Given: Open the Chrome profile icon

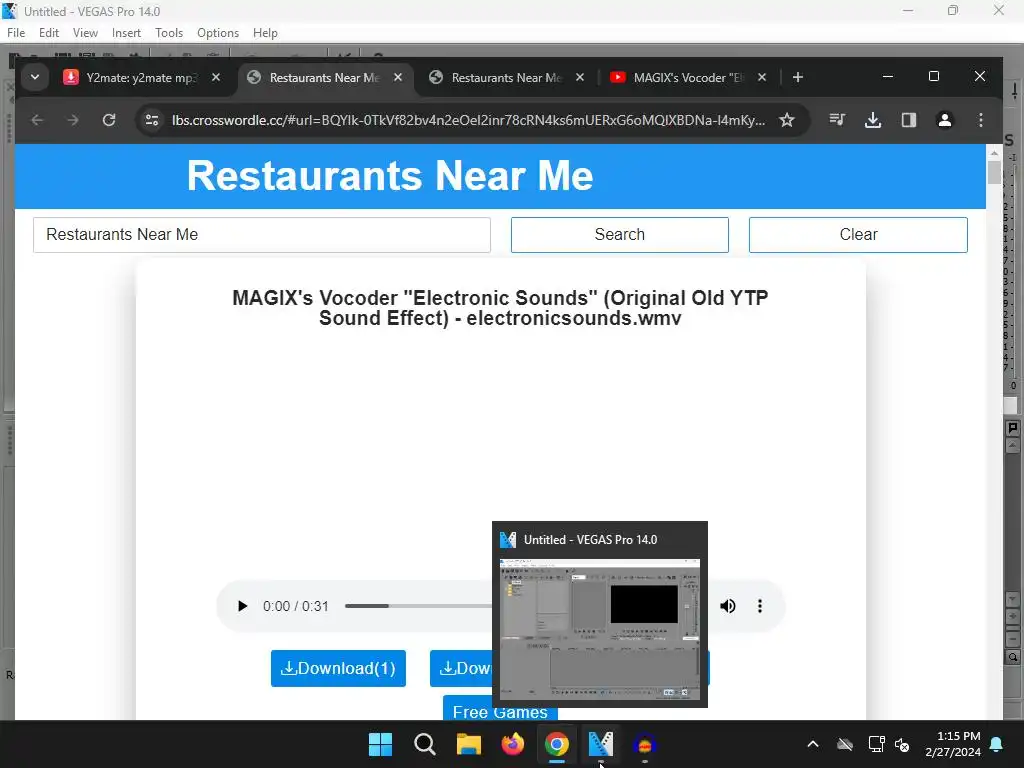Looking at the screenshot, I should (x=944, y=120).
